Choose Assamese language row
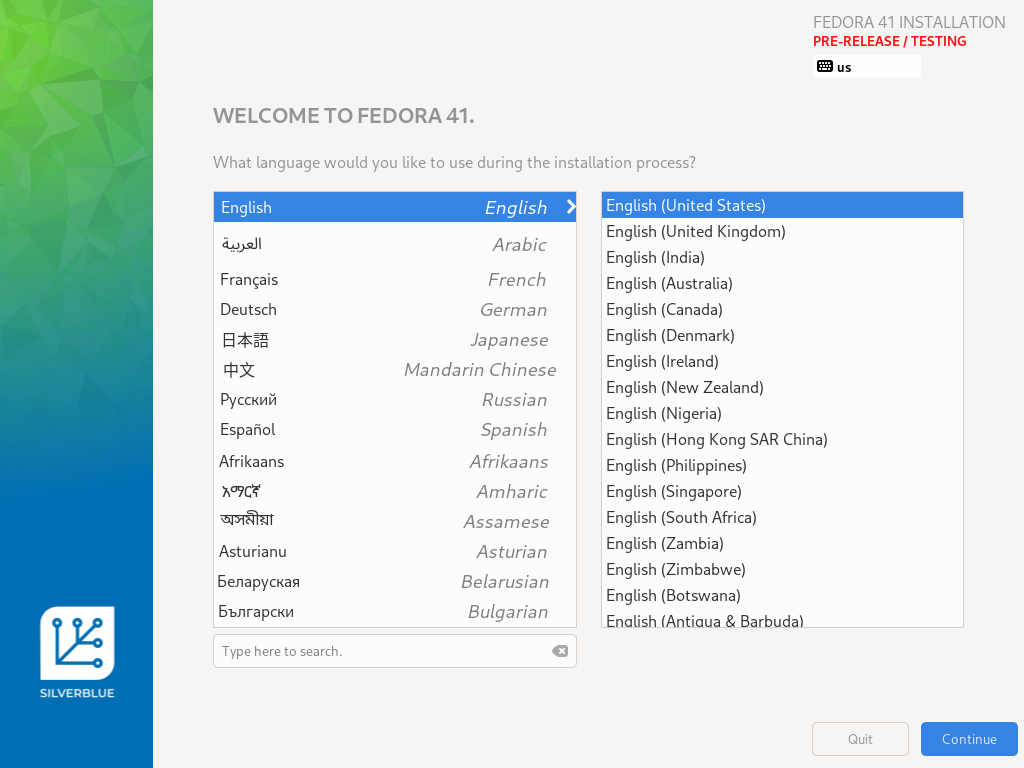The width and height of the screenshot is (1024, 768). 394,522
